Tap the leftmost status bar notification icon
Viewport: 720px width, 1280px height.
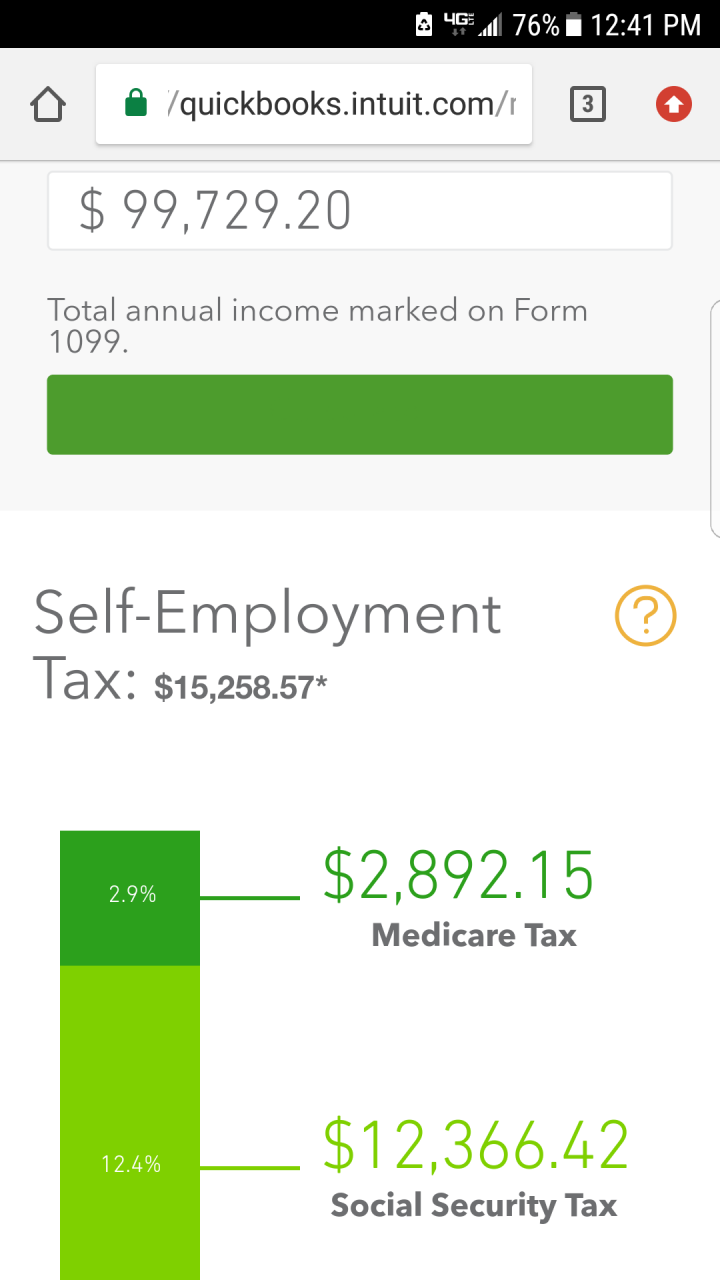click(424, 25)
